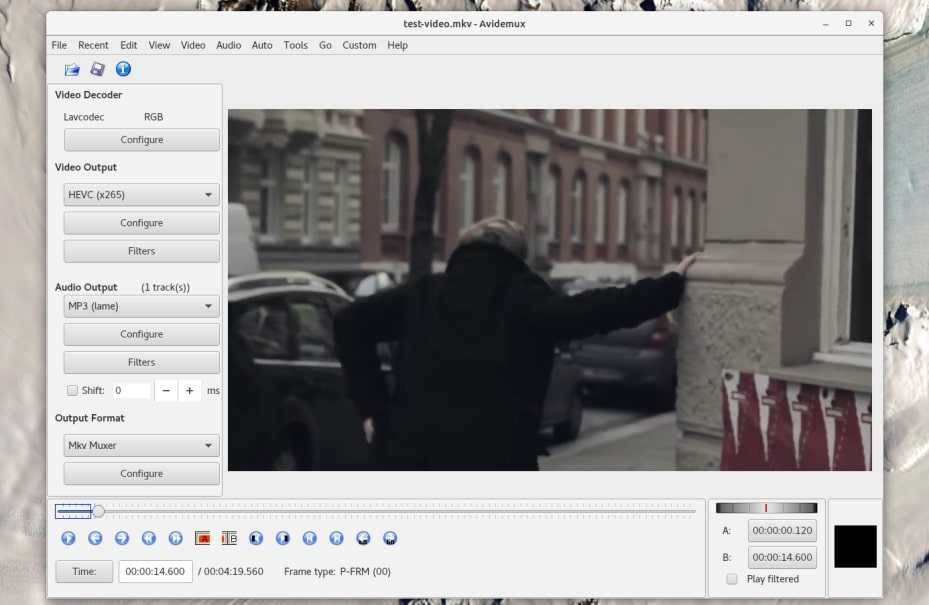
Task: Open a video file with the folder icon
Action: pos(72,69)
